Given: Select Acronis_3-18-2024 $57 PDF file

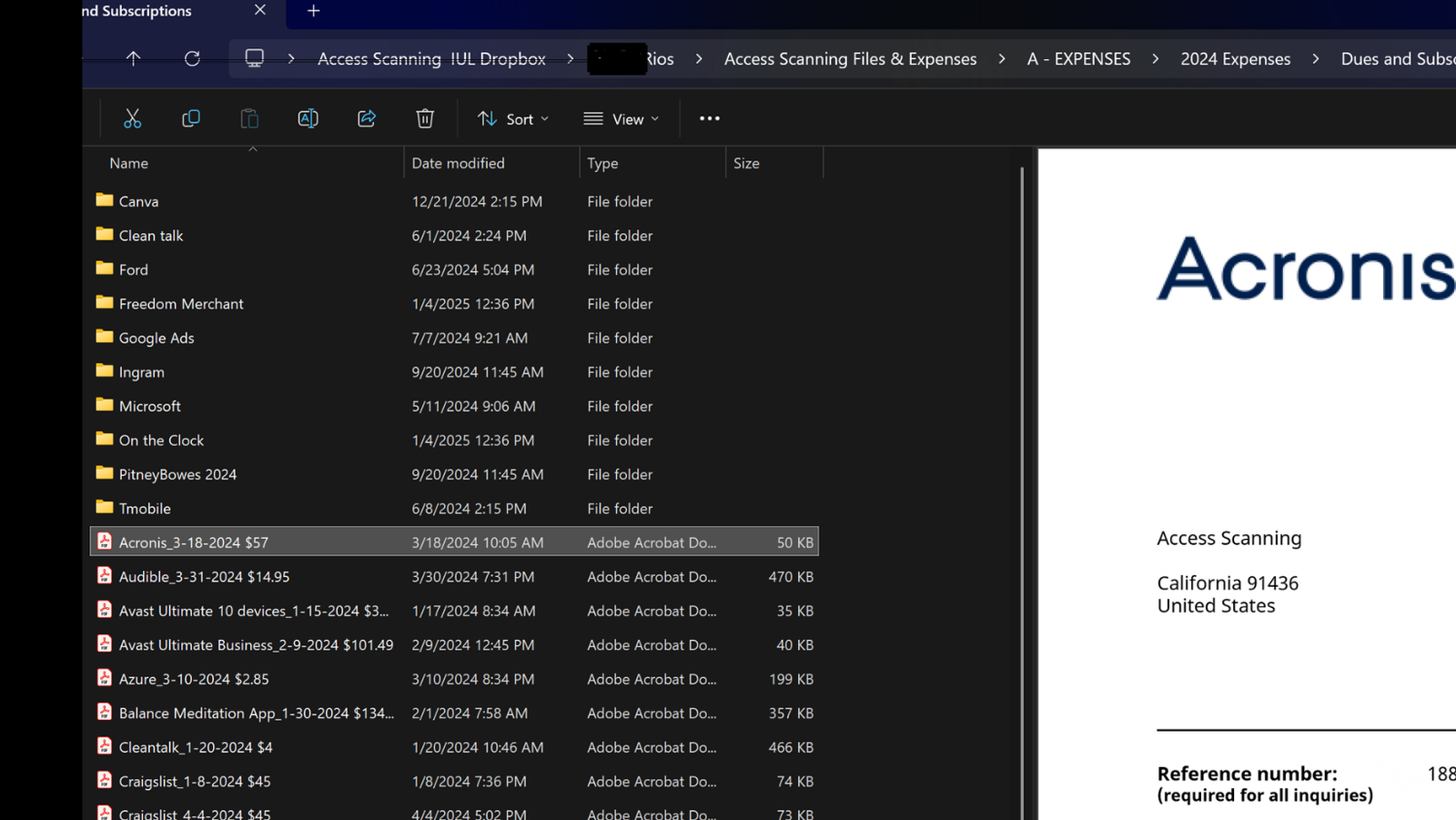Looking at the screenshot, I should coord(454,542).
